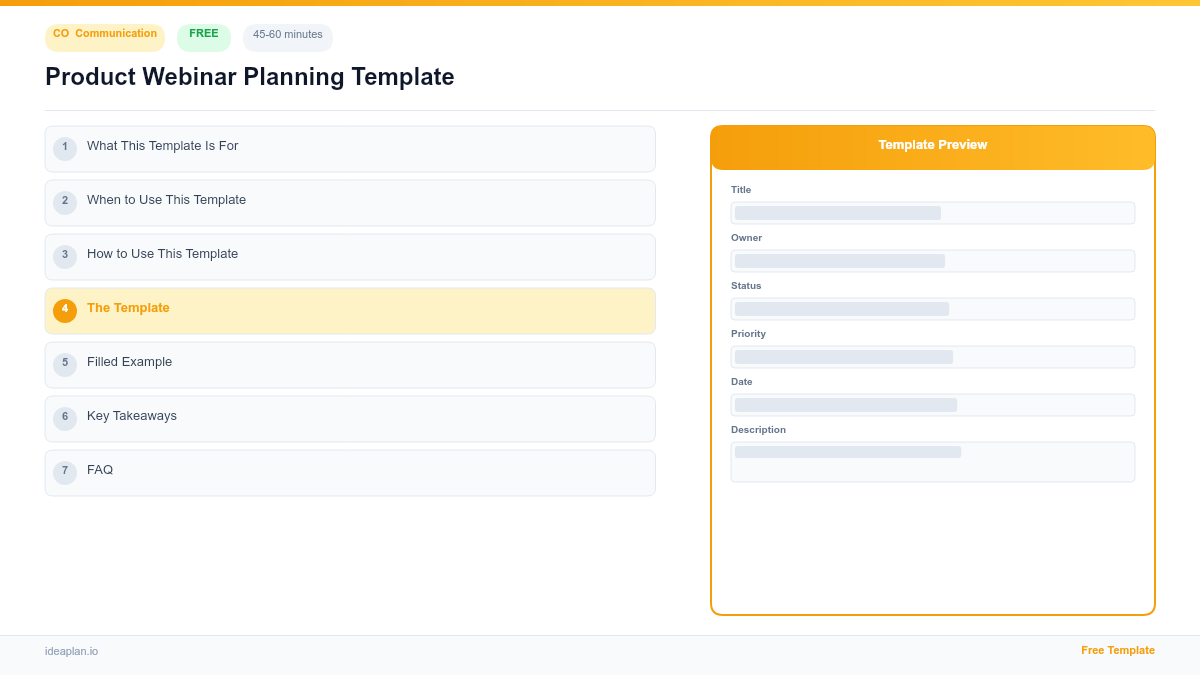This screenshot has height=675, width=1200.
Task: Click the number 7 step badge
Action: 65,473
